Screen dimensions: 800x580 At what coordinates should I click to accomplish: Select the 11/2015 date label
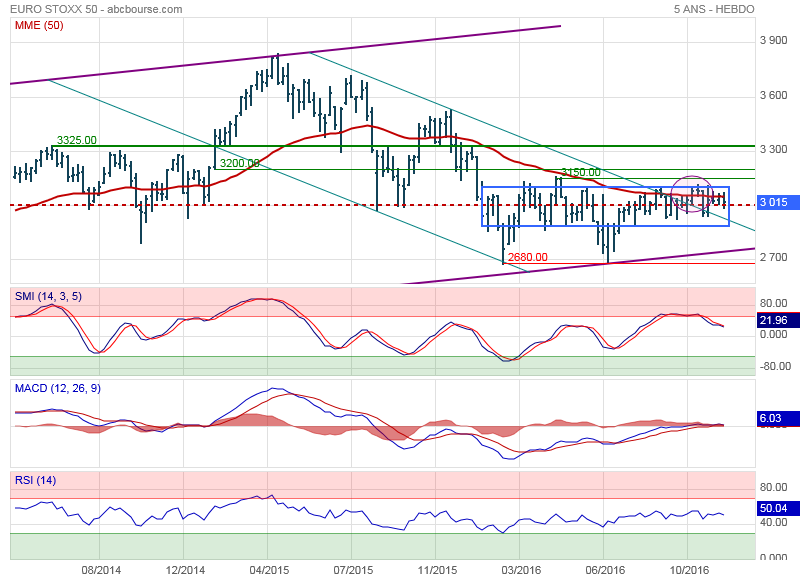(x=437, y=570)
